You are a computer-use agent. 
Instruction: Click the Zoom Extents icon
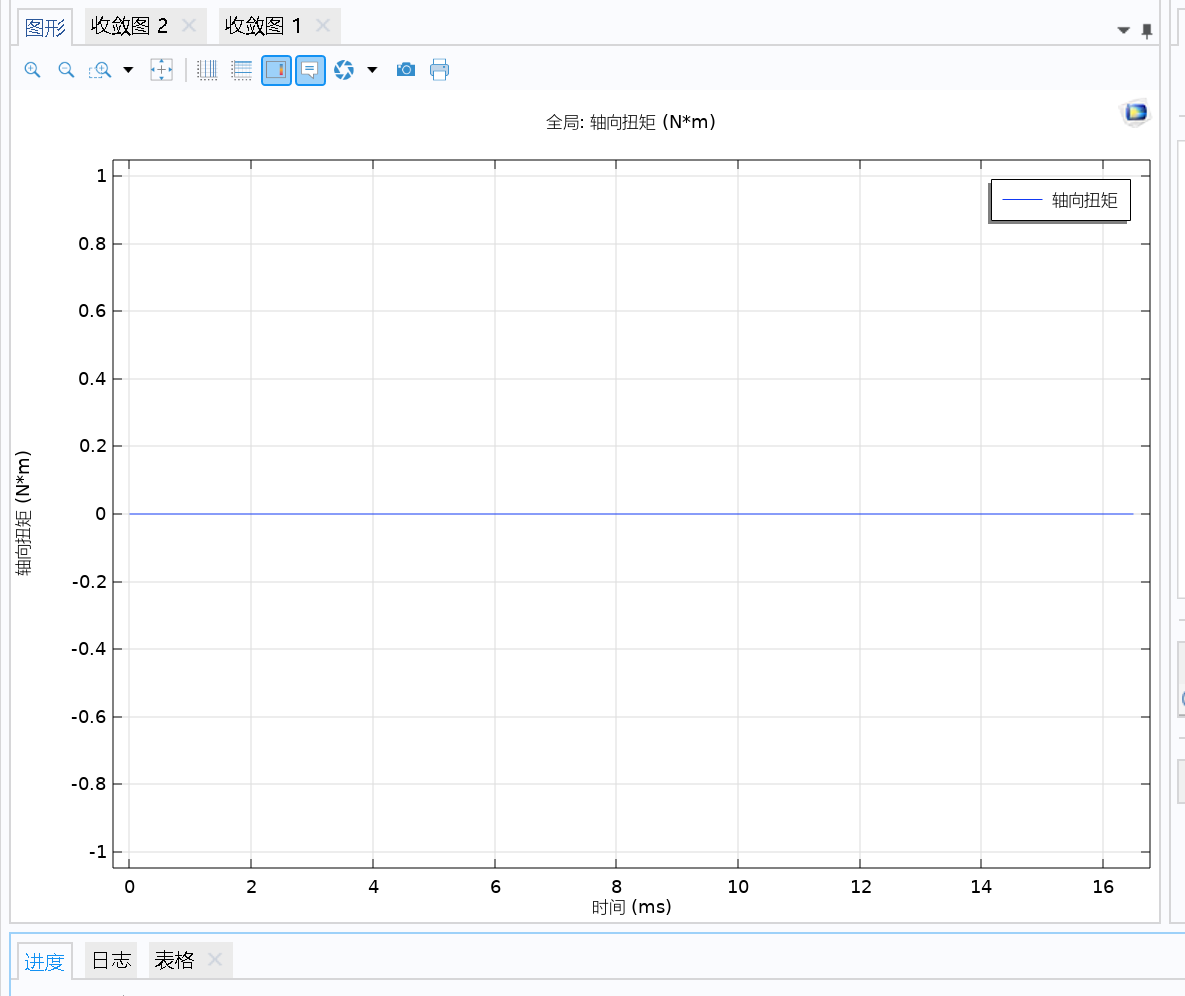coord(161,70)
